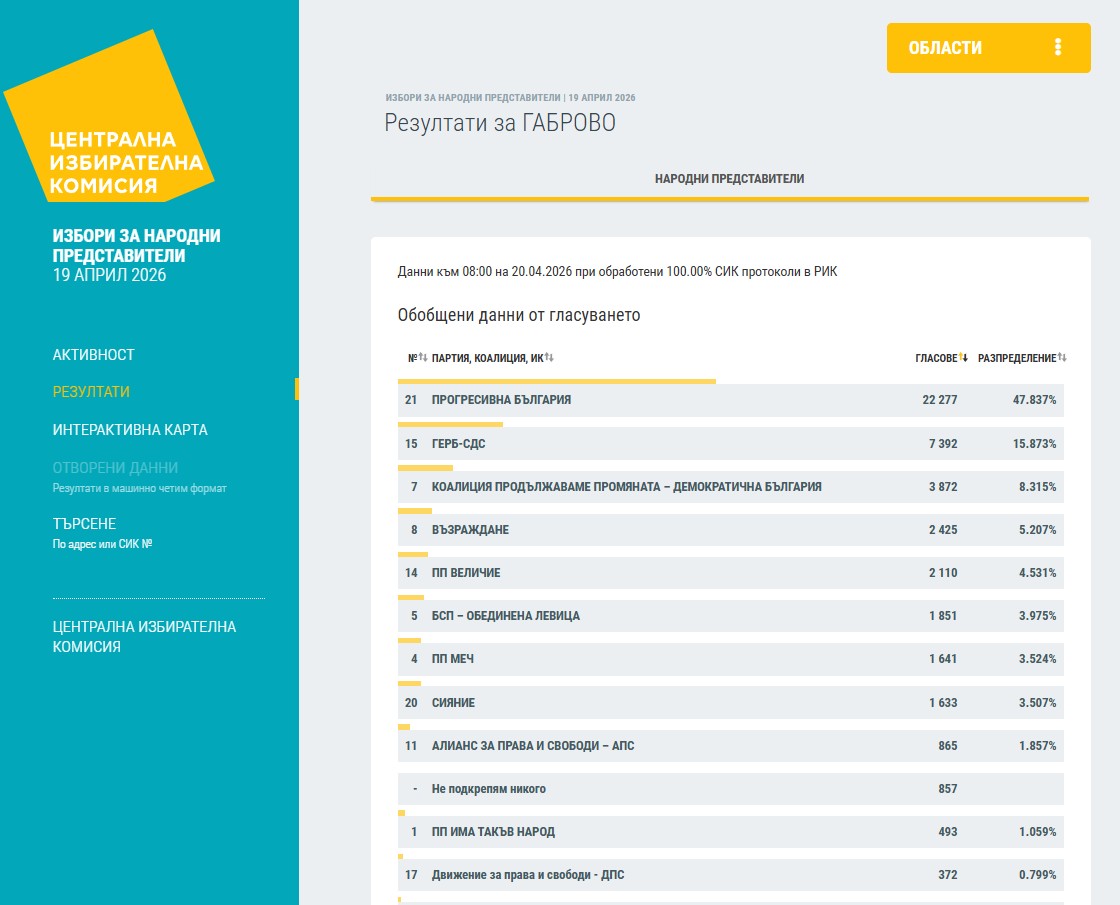The height and width of the screenshot is (905, 1120).
Task: Sort by party number № arrows
Action: coord(423,358)
